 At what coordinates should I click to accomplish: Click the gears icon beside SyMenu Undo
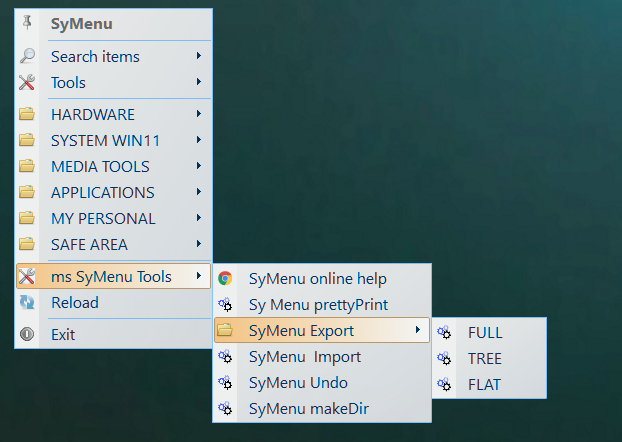[225, 382]
